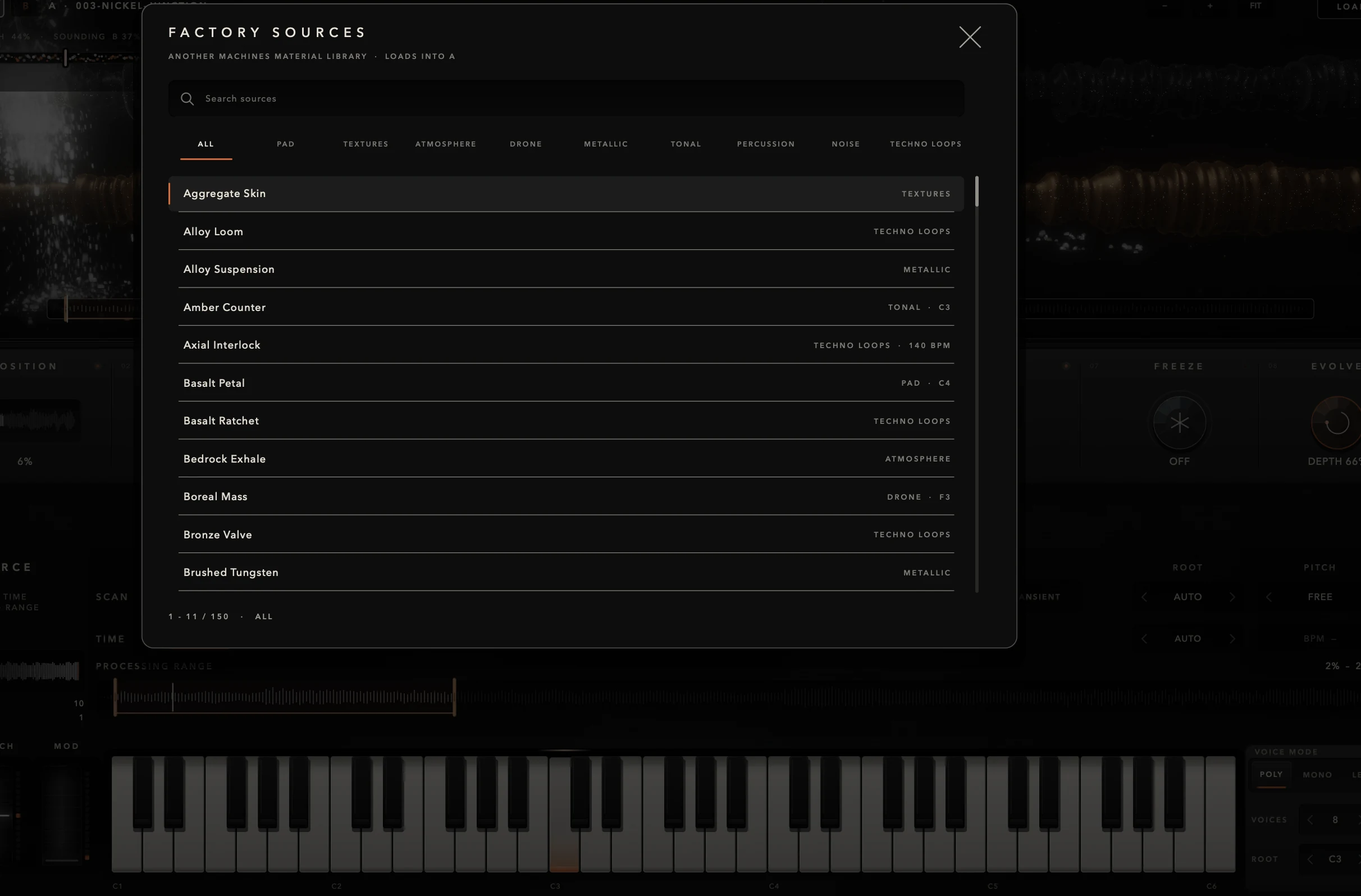This screenshot has width=1361, height=896.
Task: Open the ATMOSPHERE category tab
Action: [x=446, y=144]
